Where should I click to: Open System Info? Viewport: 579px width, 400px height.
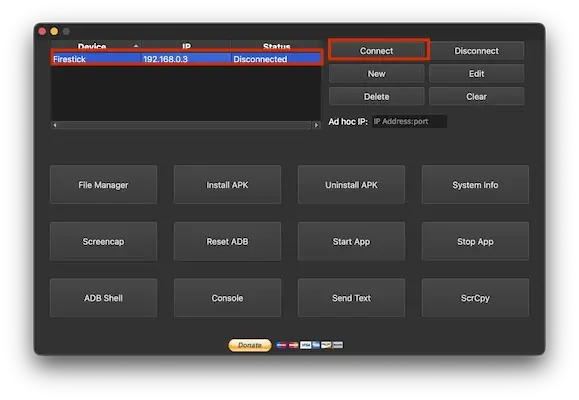pyautogui.click(x=475, y=185)
